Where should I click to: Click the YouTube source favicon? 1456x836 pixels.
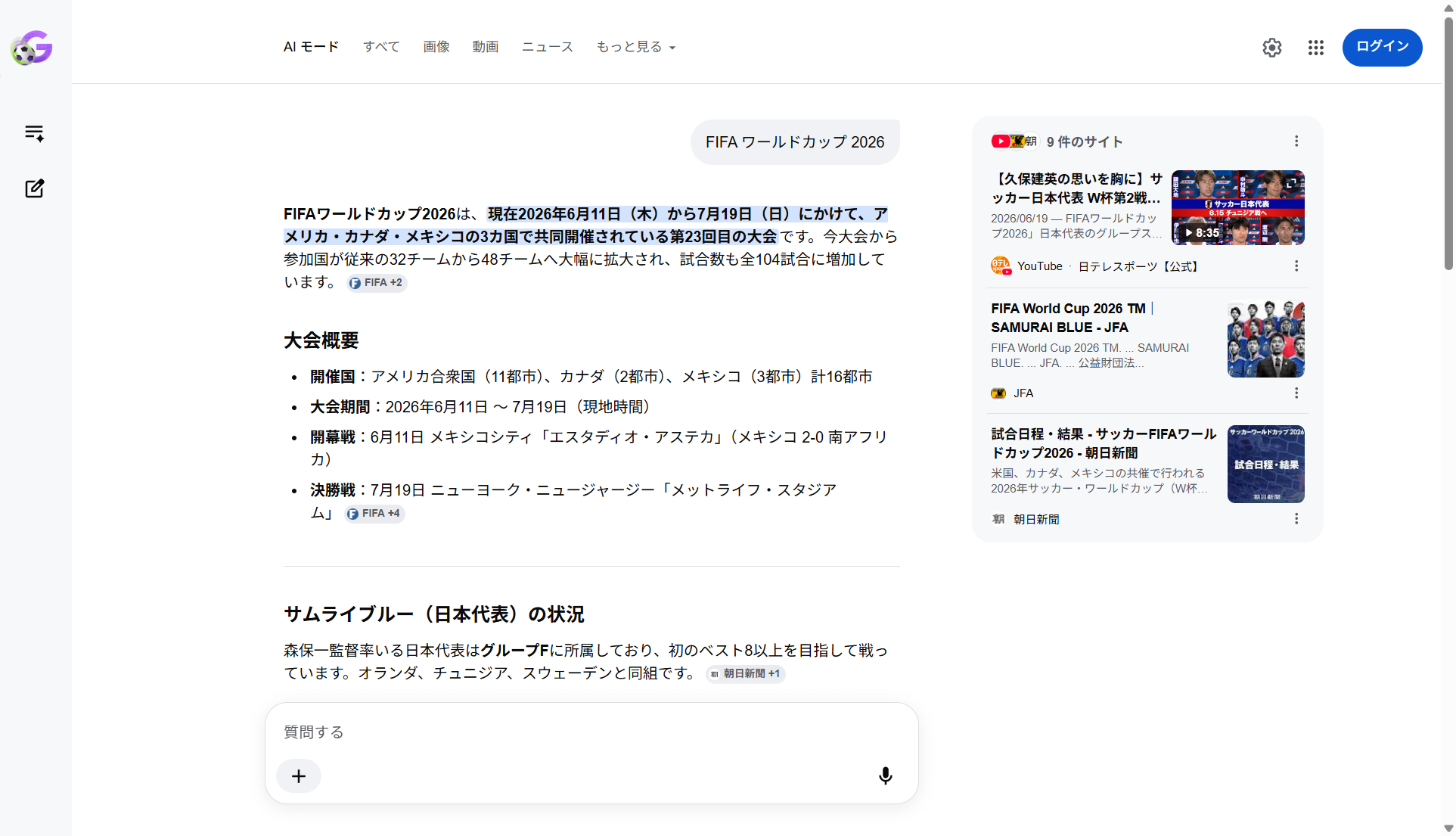pyautogui.click(x=1001, y=266)
